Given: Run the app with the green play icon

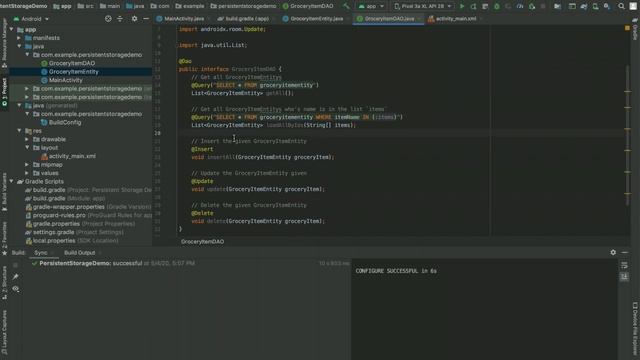Looking at the screenshot, I should coord(462,6).
